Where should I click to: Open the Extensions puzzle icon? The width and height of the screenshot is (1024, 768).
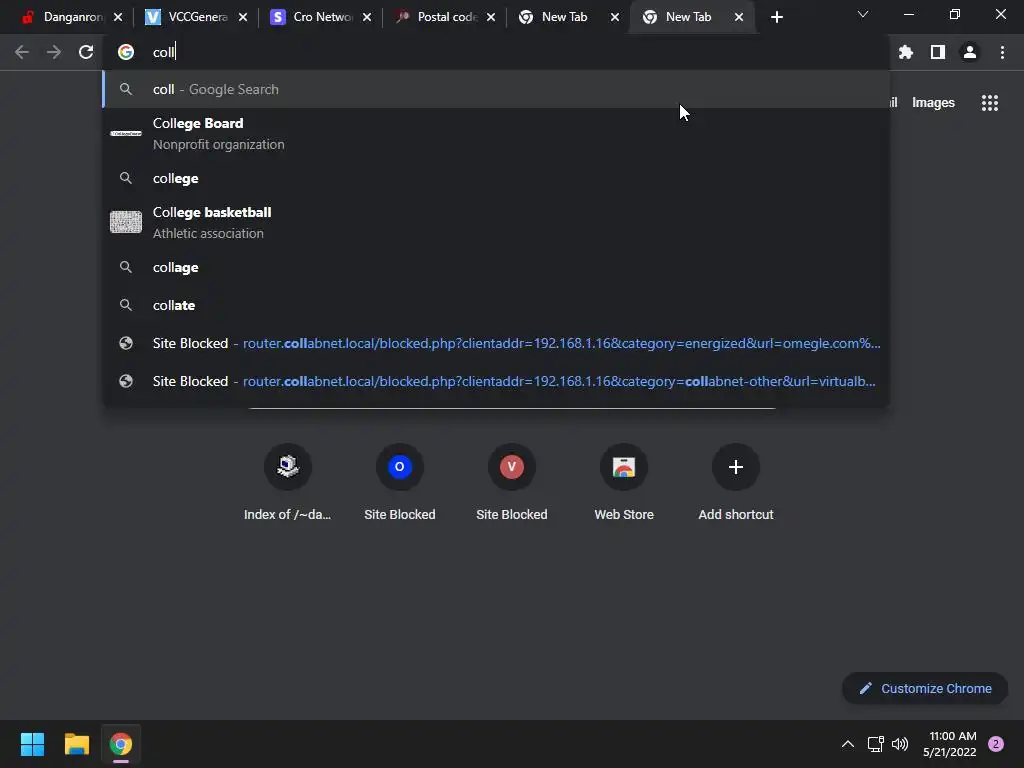(906, 52)
